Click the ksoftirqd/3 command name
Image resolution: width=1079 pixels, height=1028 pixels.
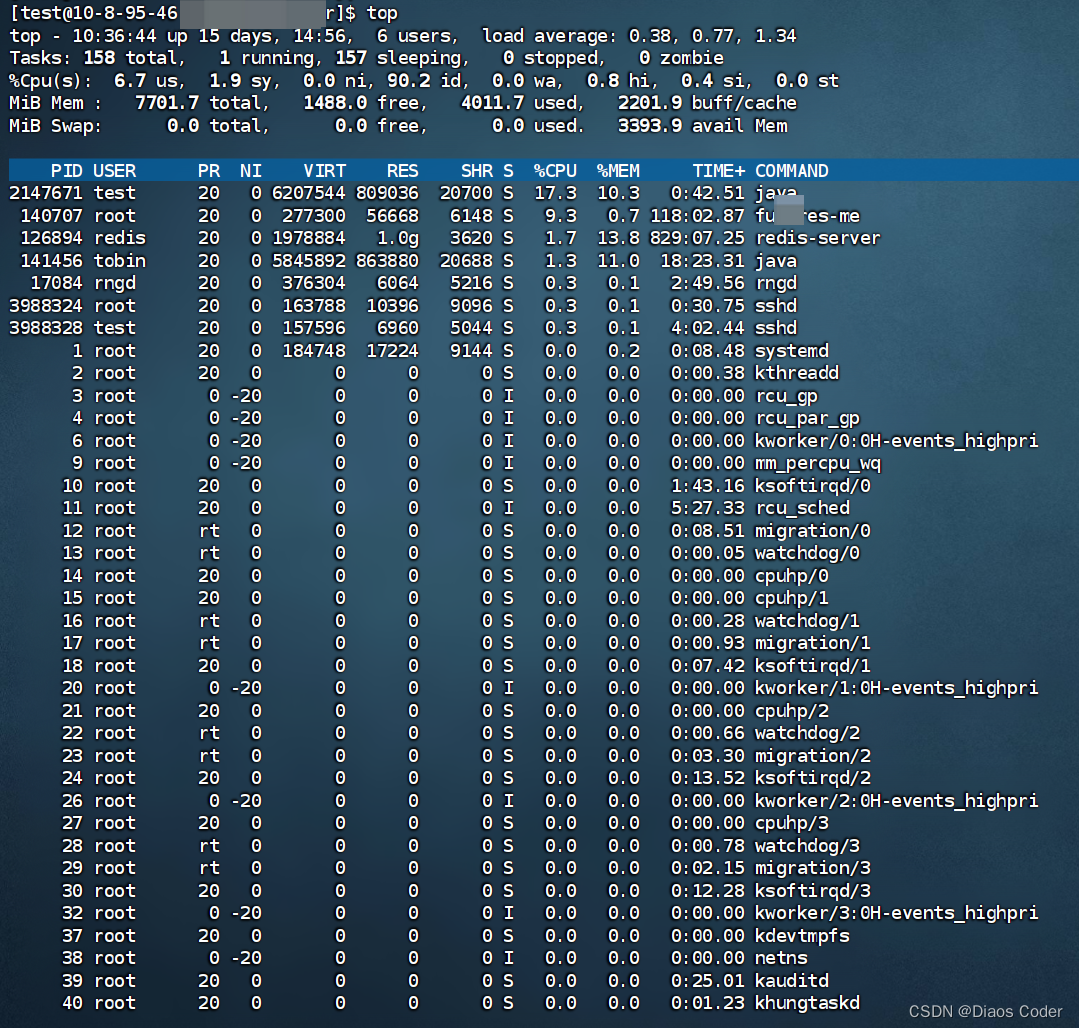(813, 891)
